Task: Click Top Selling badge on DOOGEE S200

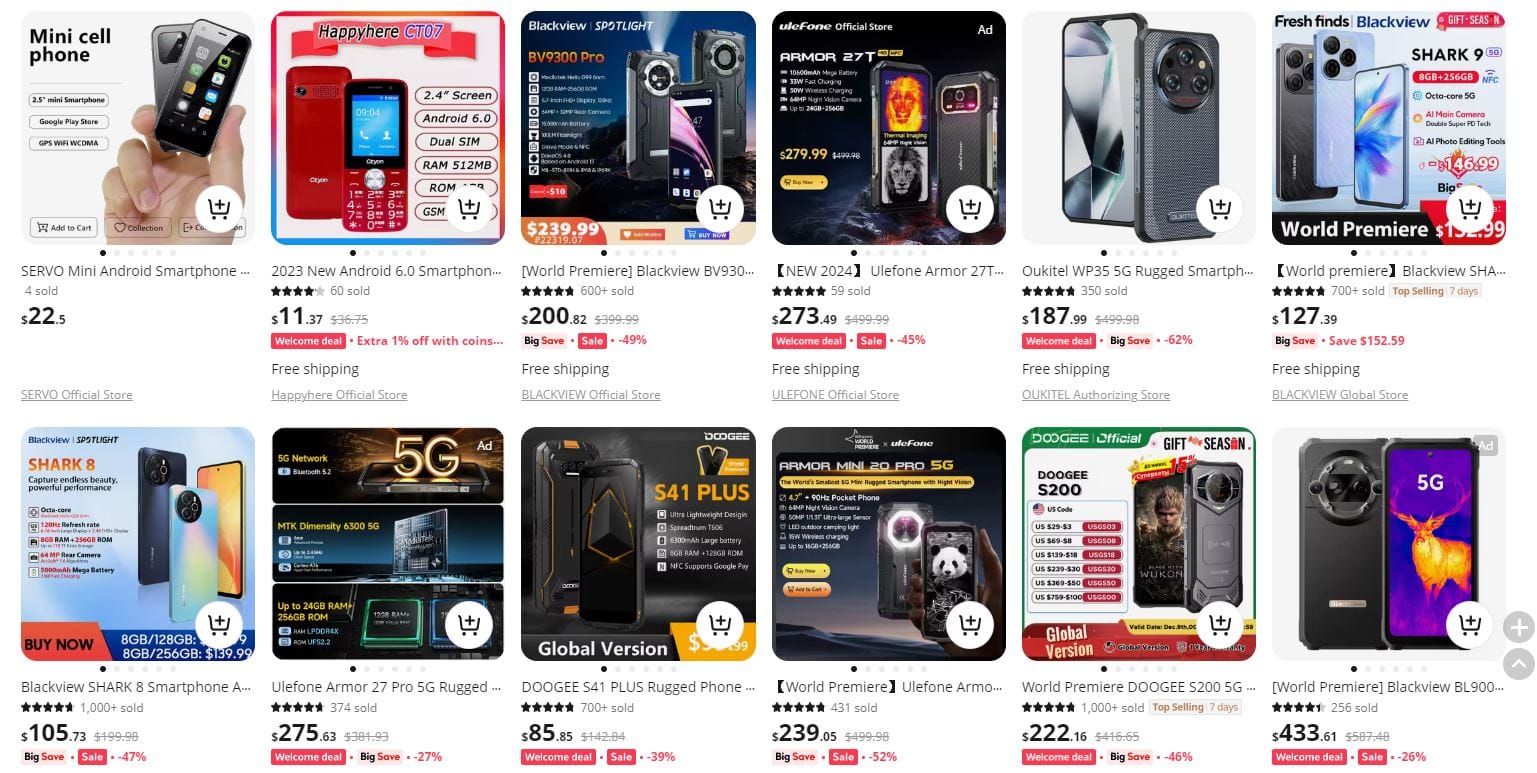Action: 1195,707
